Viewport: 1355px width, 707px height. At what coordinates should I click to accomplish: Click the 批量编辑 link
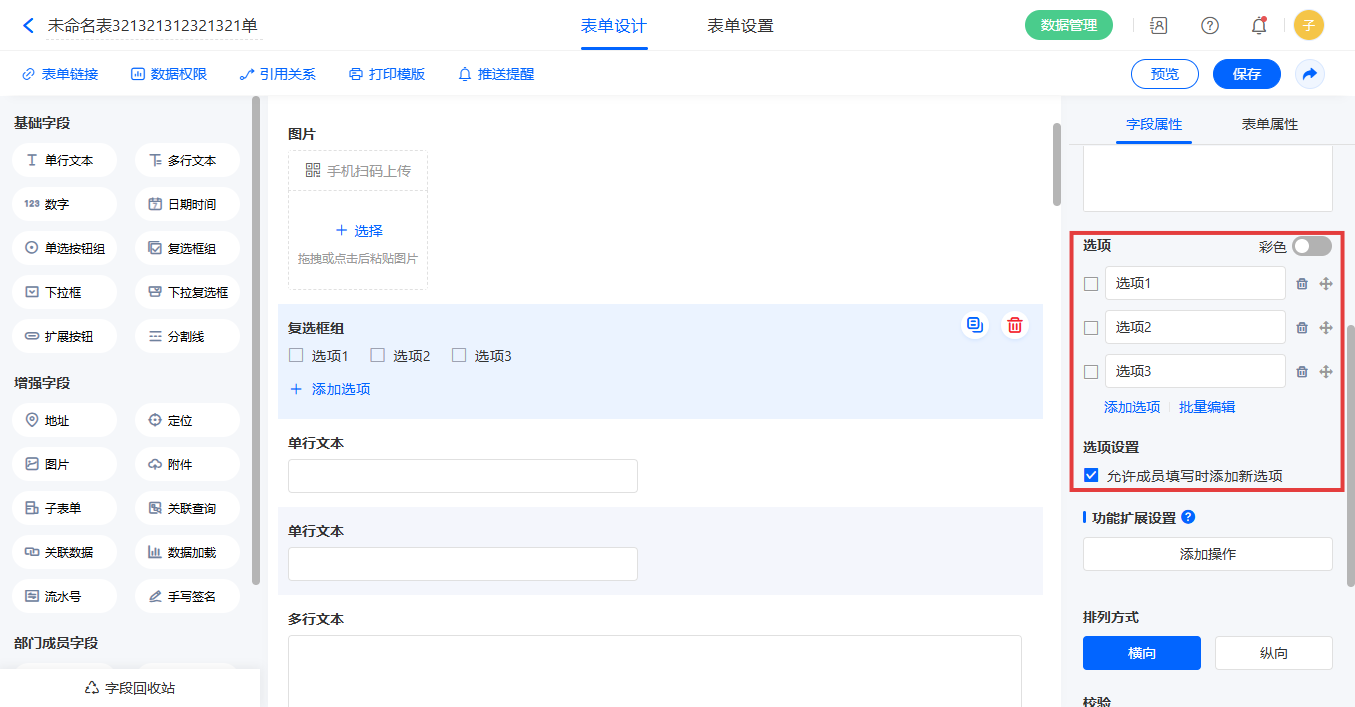click(1206, 407)
